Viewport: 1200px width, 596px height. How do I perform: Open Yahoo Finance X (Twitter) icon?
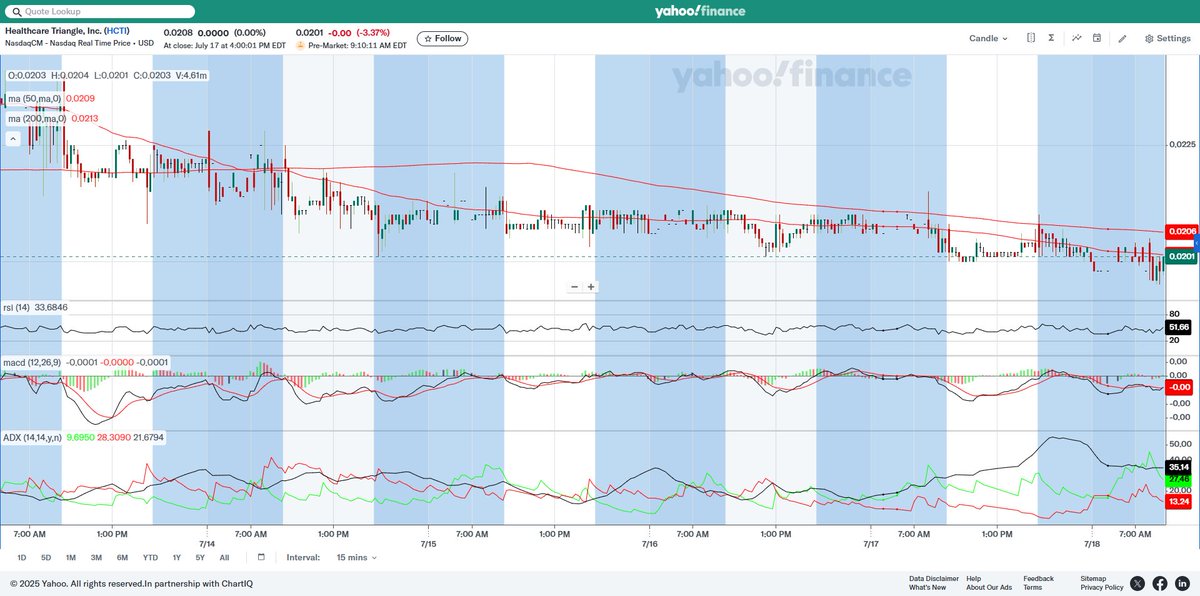(x=1138, y=583)
